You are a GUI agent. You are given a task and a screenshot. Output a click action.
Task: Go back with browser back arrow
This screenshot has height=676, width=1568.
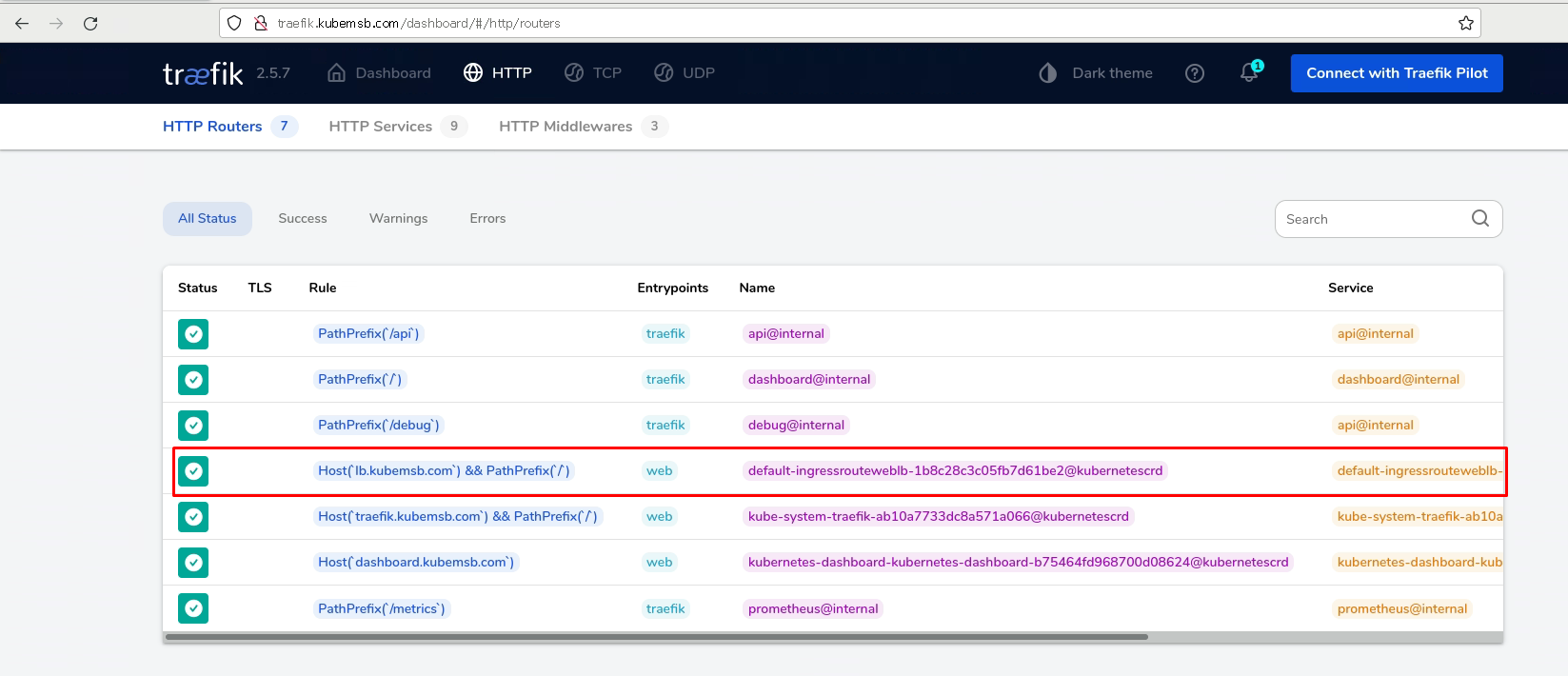tap(22, 23)
